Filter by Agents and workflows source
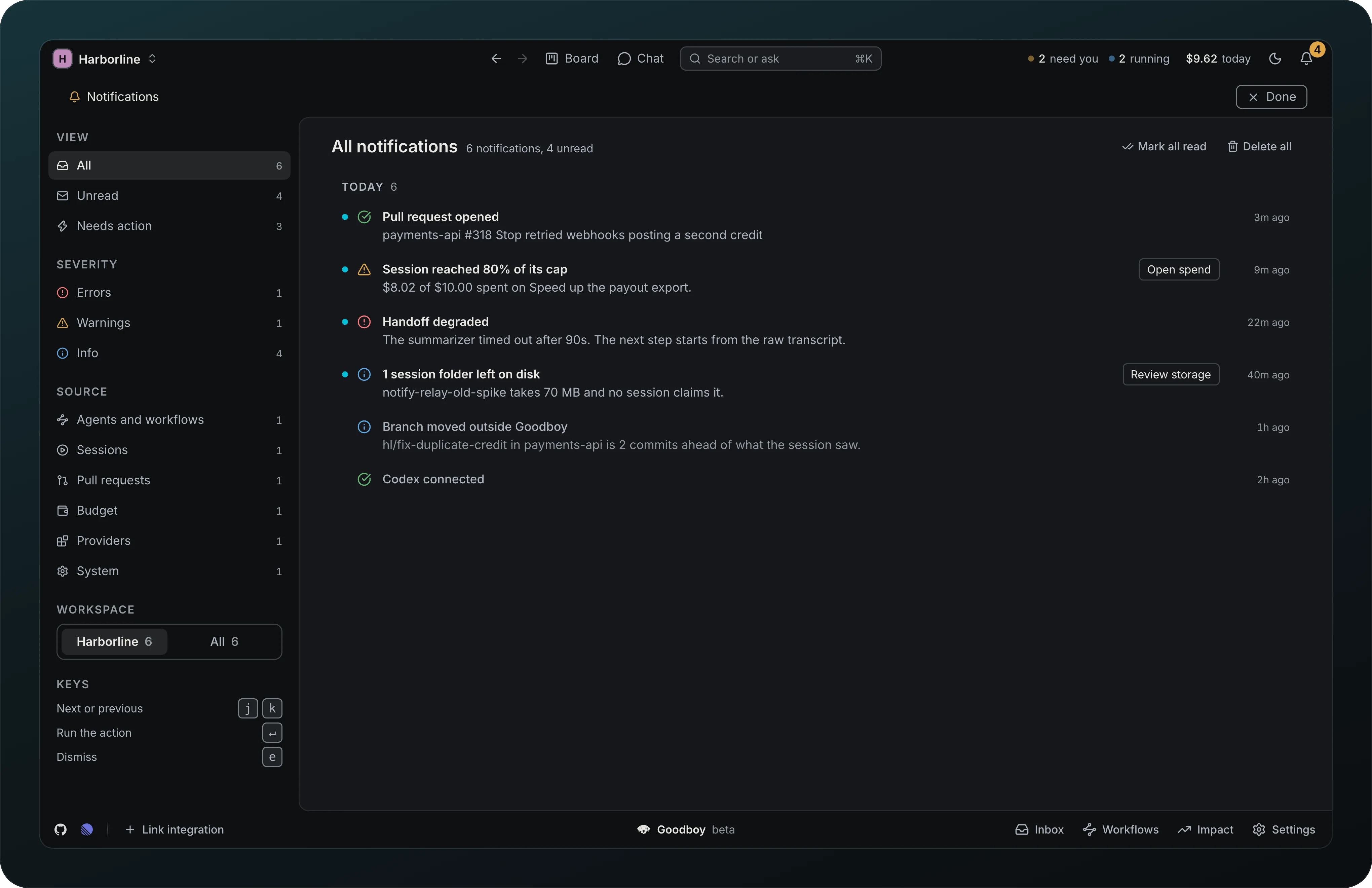The height and width of the screenshot is (888, 1372). (x=169, y=420)
